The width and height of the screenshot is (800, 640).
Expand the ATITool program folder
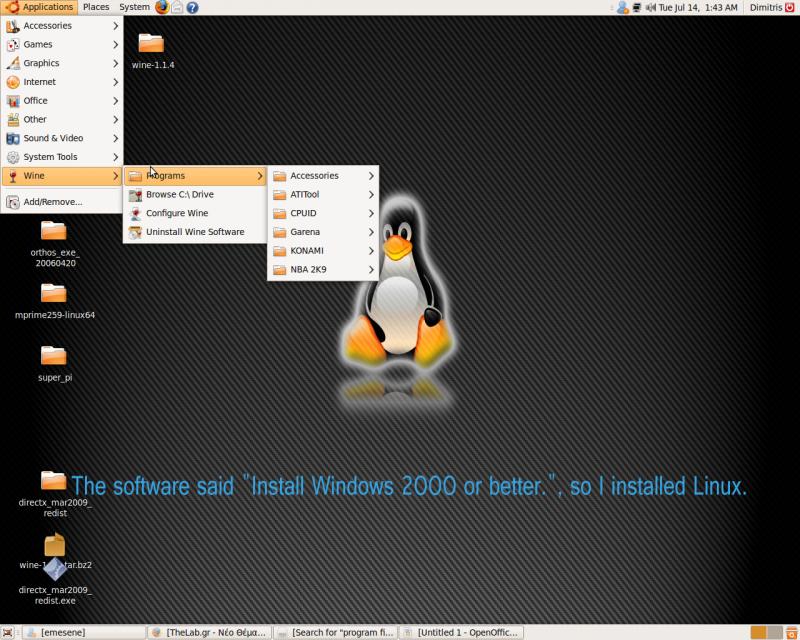(323, 194)
